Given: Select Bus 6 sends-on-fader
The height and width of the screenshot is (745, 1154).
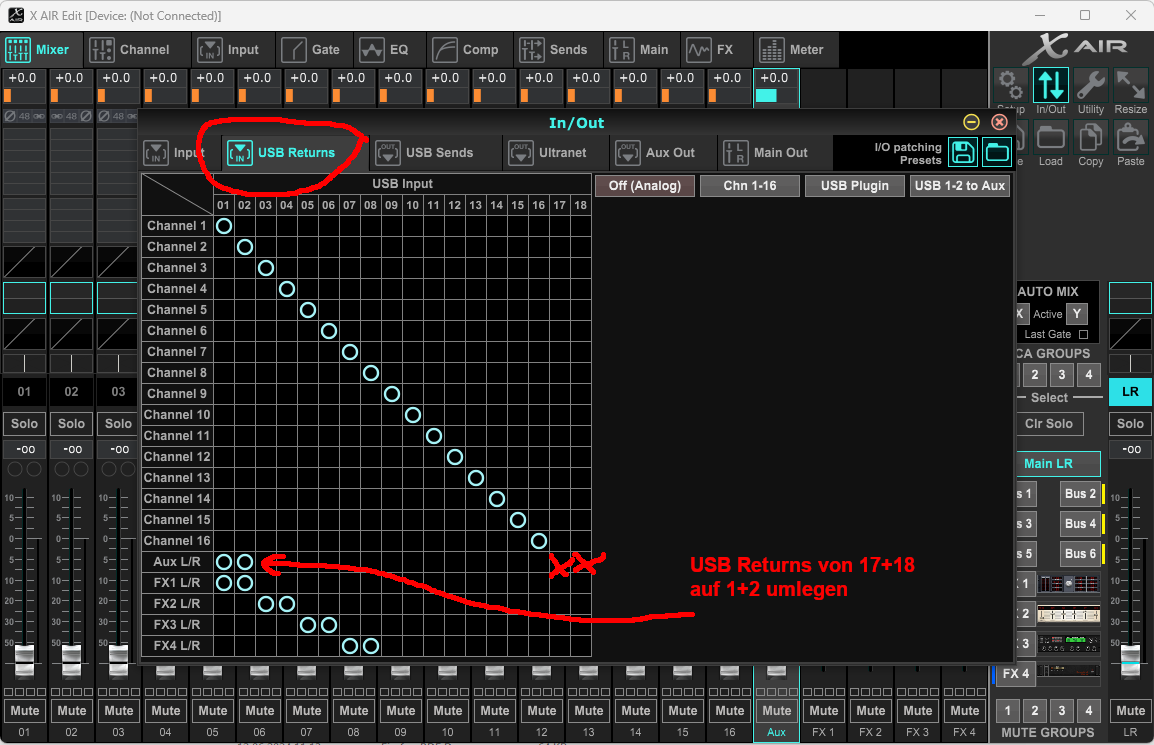Looking at the screenshot, I should (1080, 554).
